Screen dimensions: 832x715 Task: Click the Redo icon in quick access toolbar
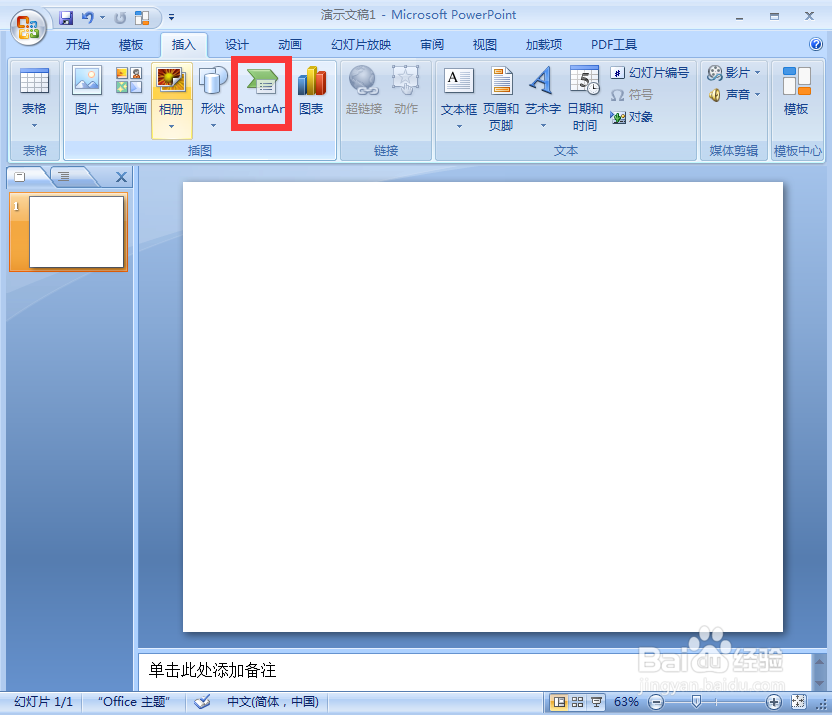click(120, 18)
